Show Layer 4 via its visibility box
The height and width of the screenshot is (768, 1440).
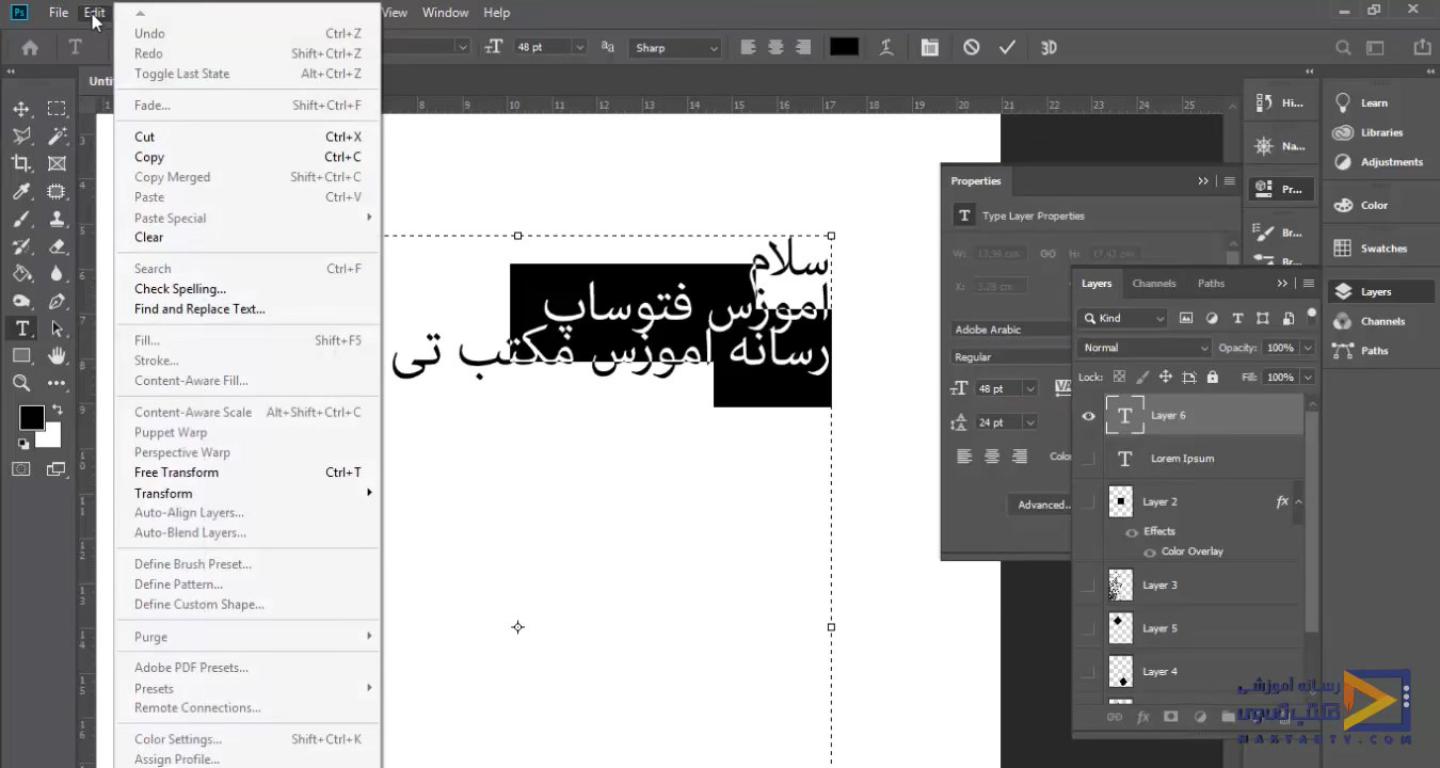1088,672
